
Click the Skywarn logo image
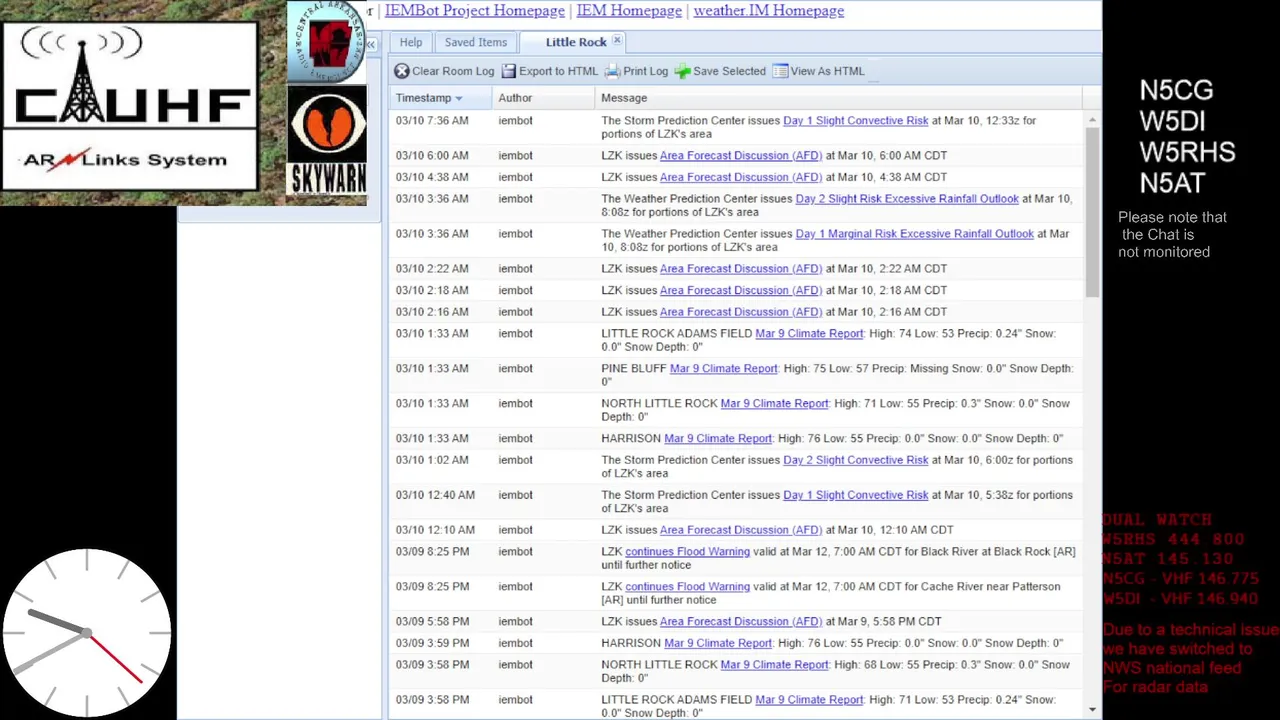pos(327,140)
